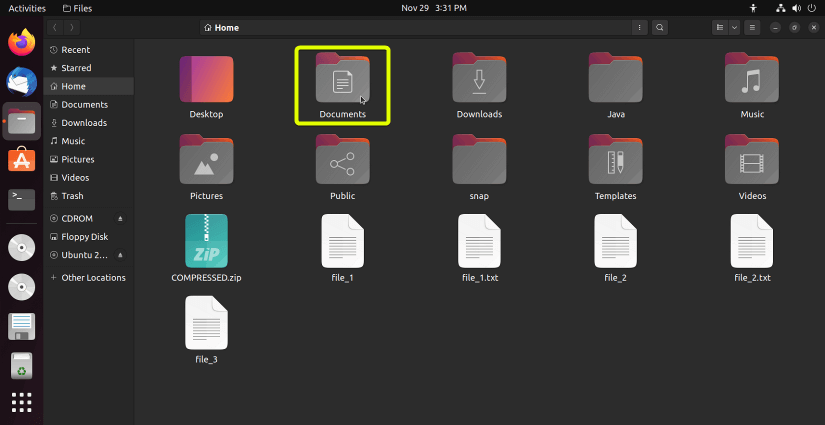Go back with the back arrow
Image resolution: width=825 pixels, height=425 pixels.
pos(55,28)
